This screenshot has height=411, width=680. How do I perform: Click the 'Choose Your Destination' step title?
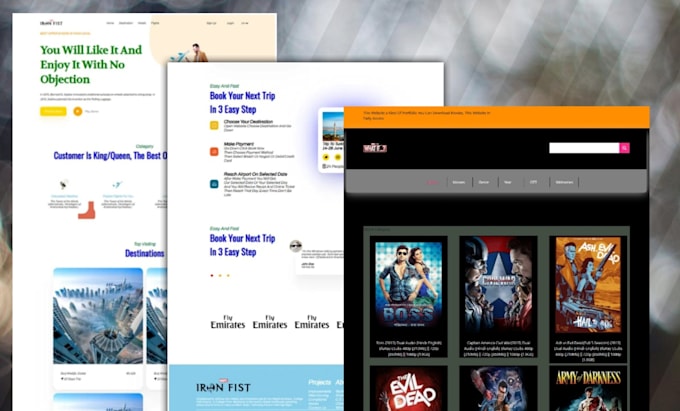pos(248,122)
